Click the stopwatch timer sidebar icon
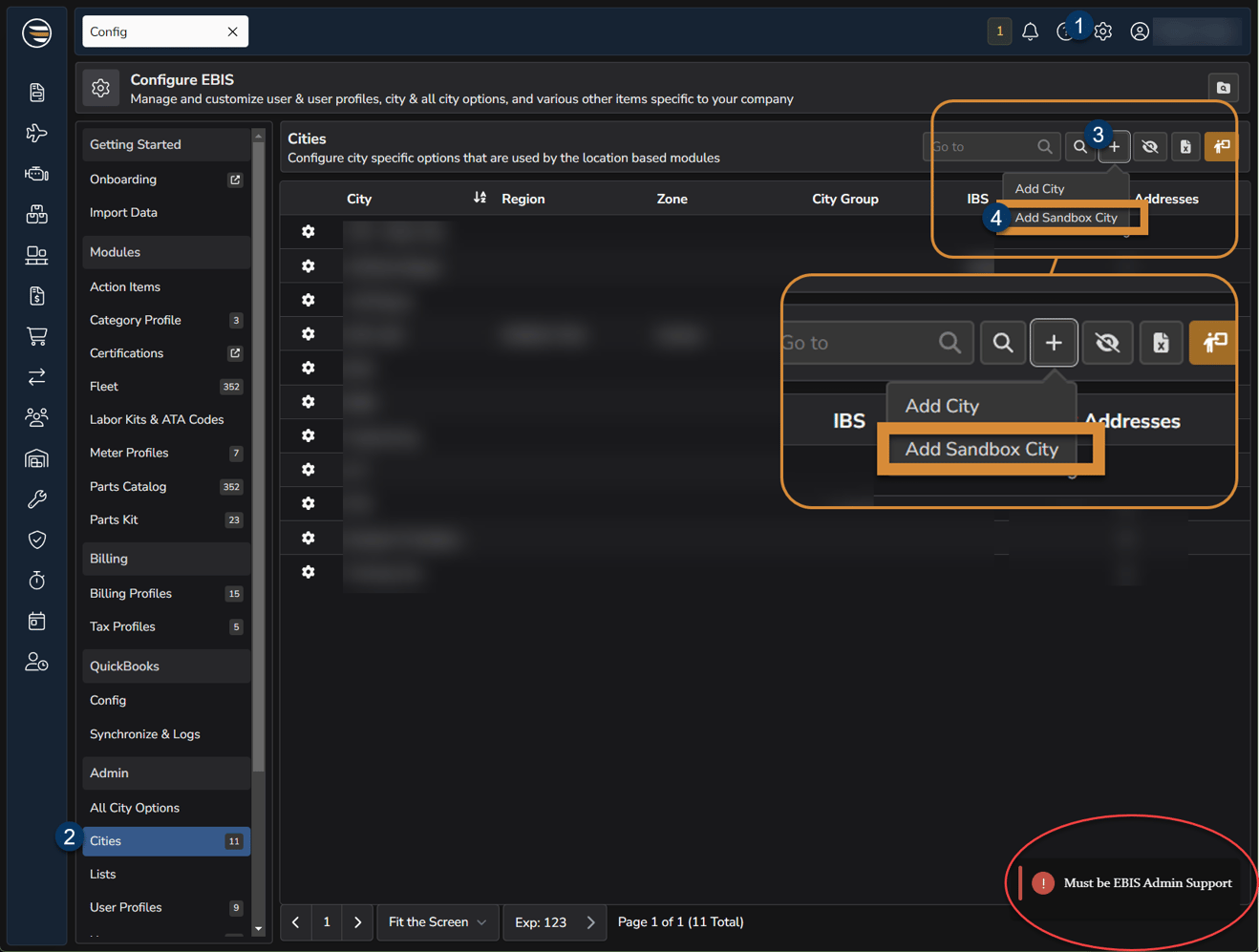The image size is (1259, 952). click(36, 581)
